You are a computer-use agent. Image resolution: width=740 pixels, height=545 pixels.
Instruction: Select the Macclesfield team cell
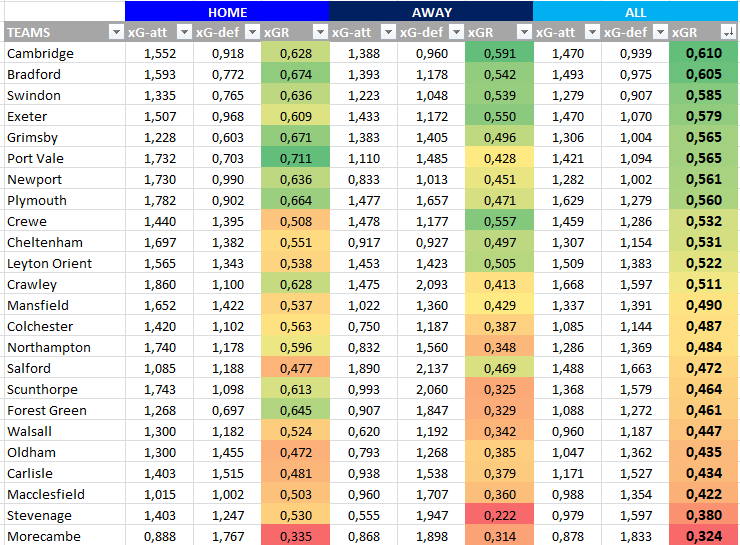64,494
